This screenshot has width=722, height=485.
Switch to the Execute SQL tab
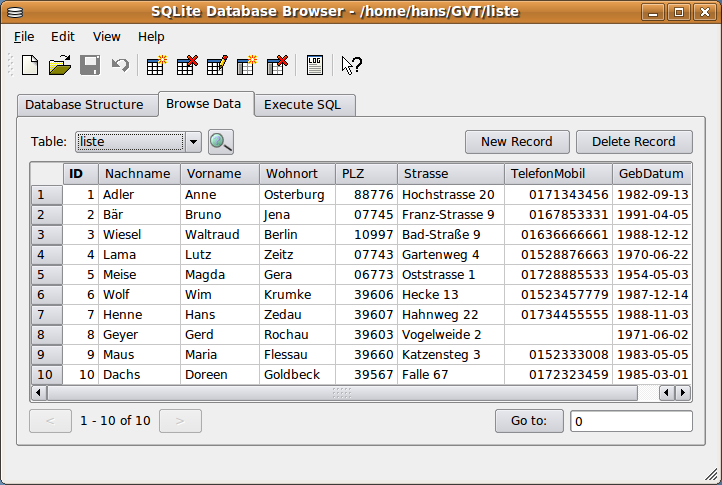(302, 104)
